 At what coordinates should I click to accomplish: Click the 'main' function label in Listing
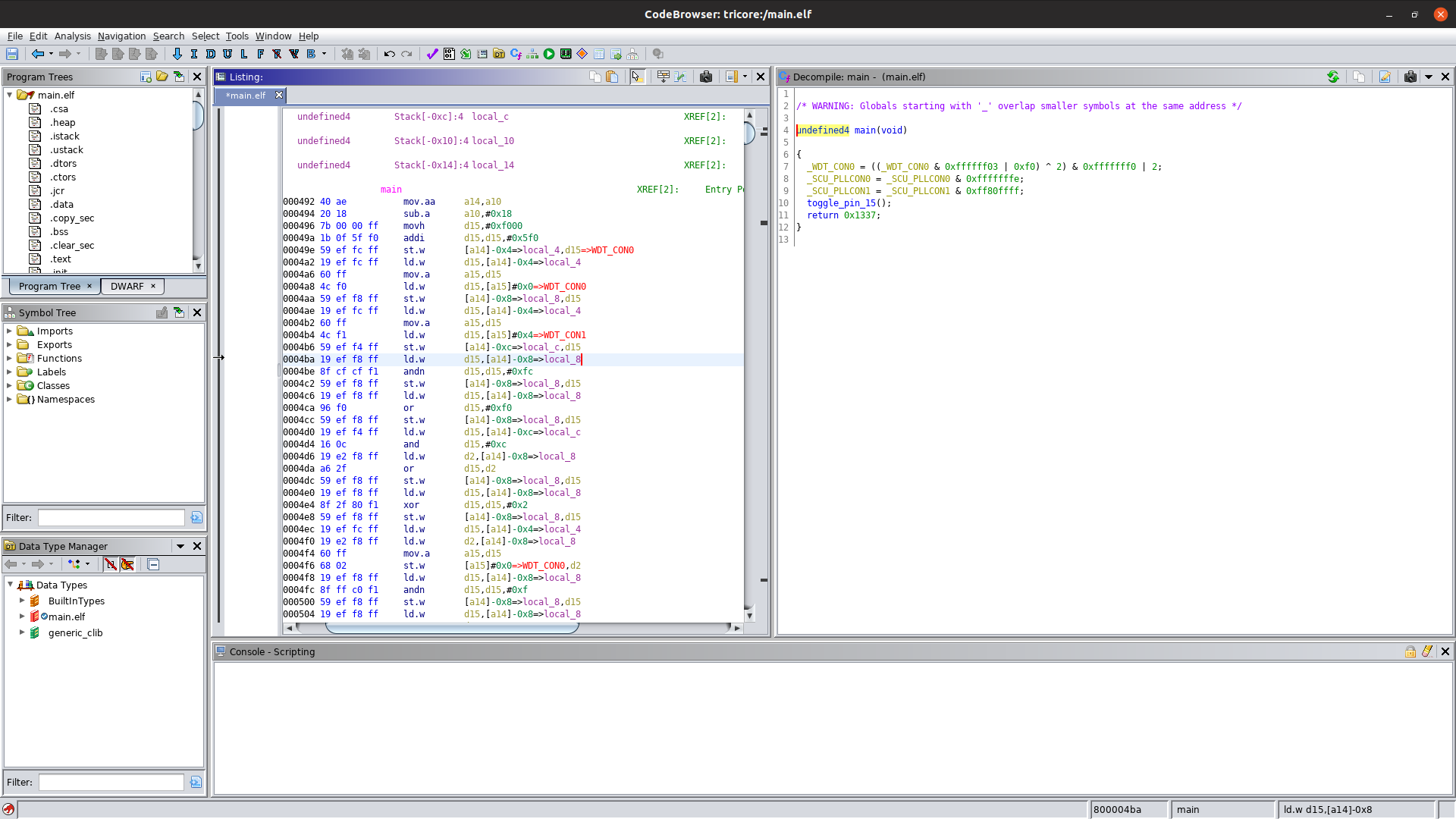(x=391, y=190)
